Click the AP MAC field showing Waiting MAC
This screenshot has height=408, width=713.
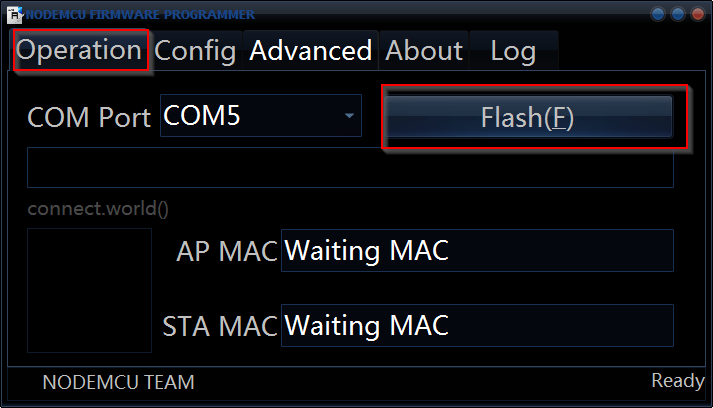(477, 251)
